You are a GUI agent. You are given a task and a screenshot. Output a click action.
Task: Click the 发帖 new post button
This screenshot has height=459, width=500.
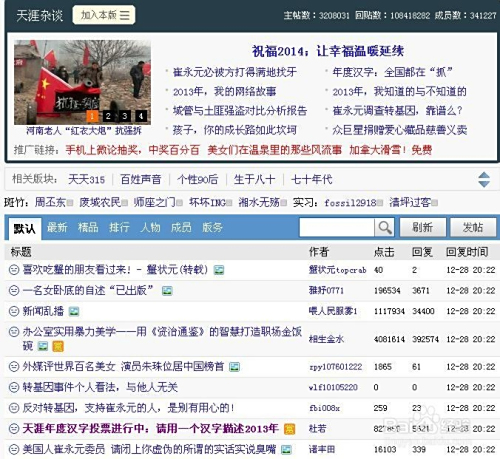473,227
